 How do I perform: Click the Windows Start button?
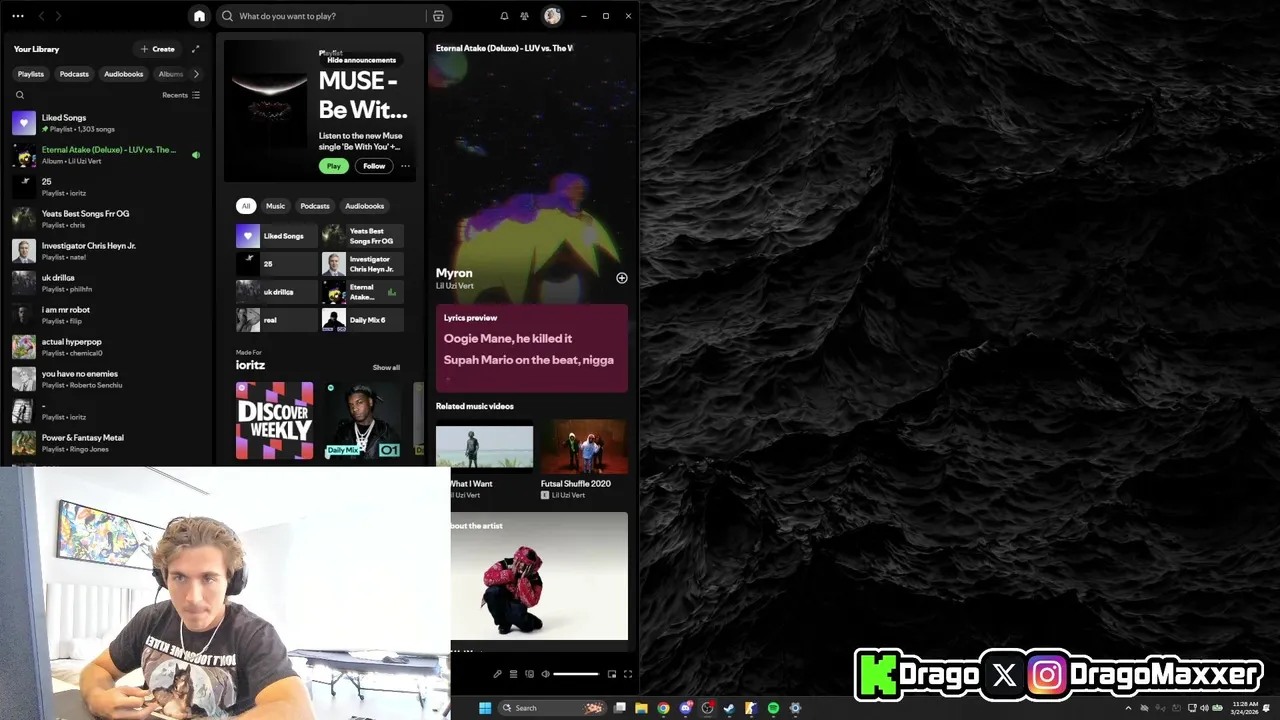click(x=485, y=708)
